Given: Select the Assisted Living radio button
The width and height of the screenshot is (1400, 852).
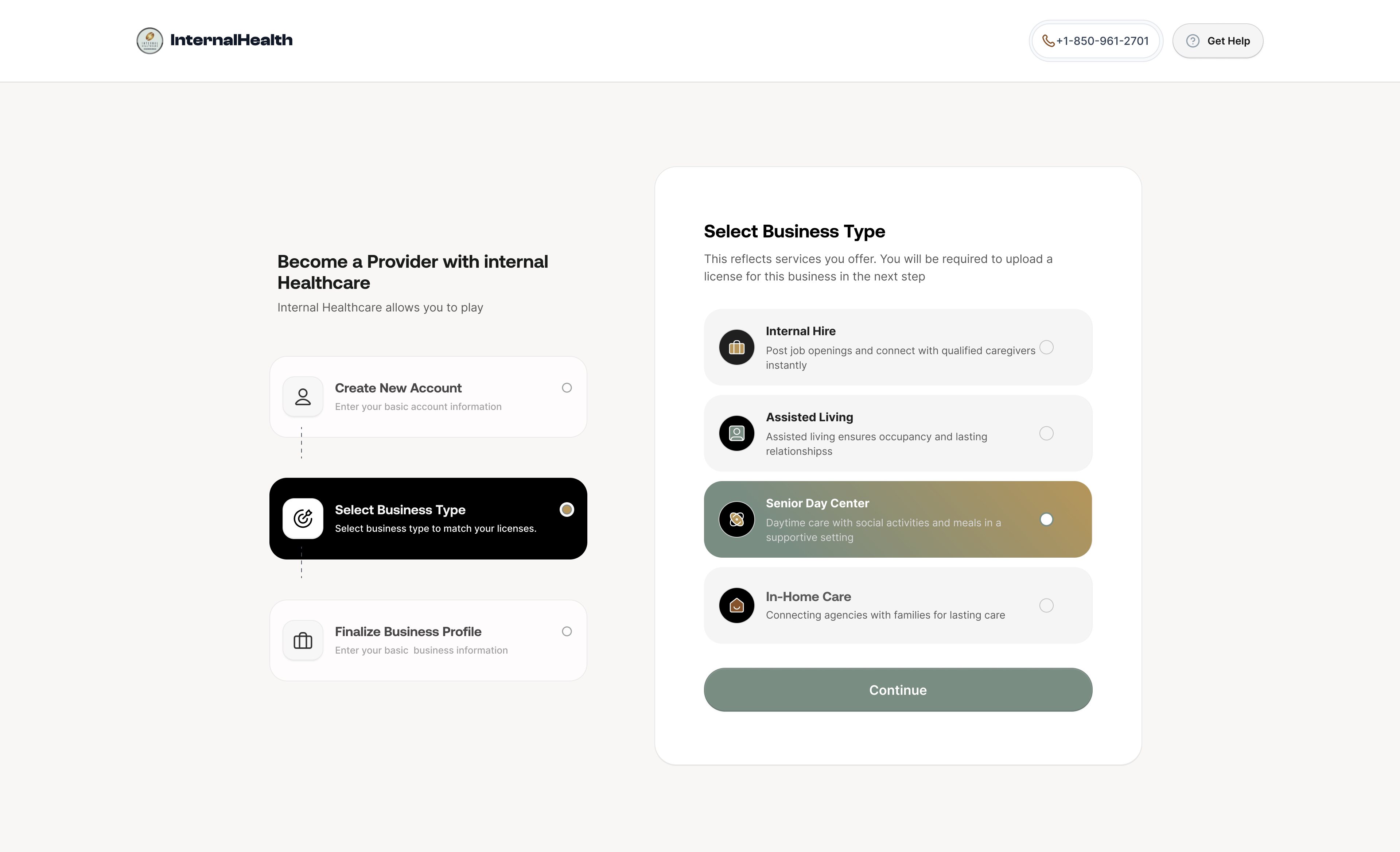Looking at the screenshot, I should click(1047, 434).
